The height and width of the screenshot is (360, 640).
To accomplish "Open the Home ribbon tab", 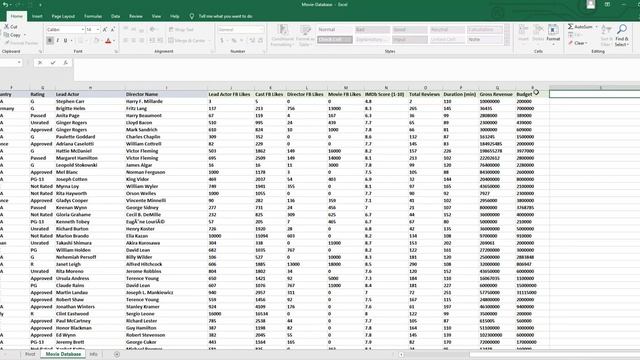I will pyautogui.click(x=17, y=16).
